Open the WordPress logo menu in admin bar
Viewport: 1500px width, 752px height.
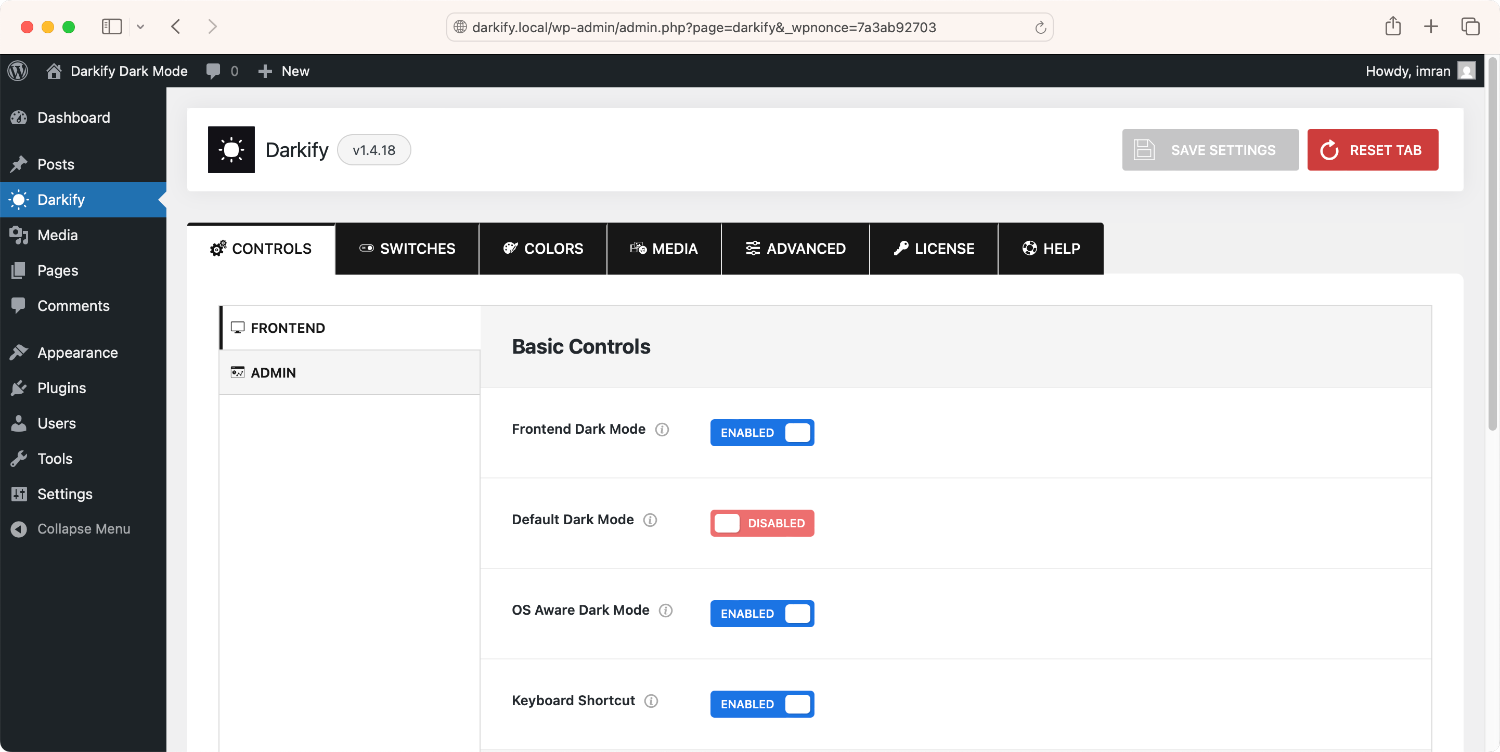click(x=17, y=71)
